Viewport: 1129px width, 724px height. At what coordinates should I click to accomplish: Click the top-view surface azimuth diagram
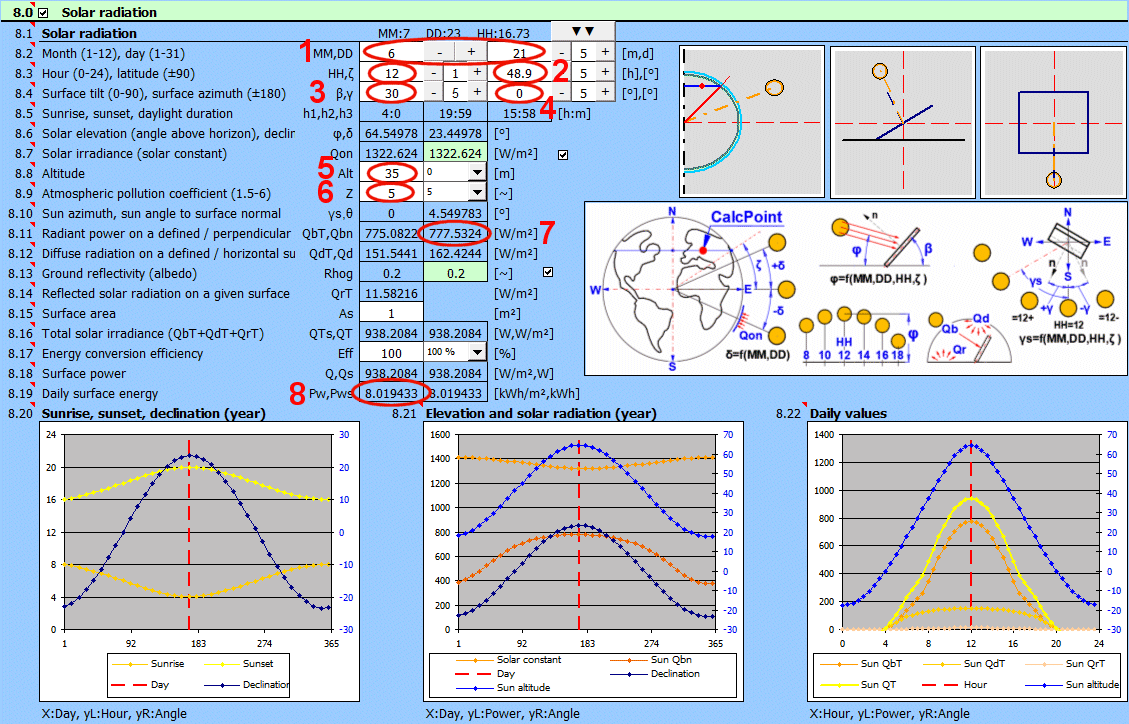[1052, 121]
